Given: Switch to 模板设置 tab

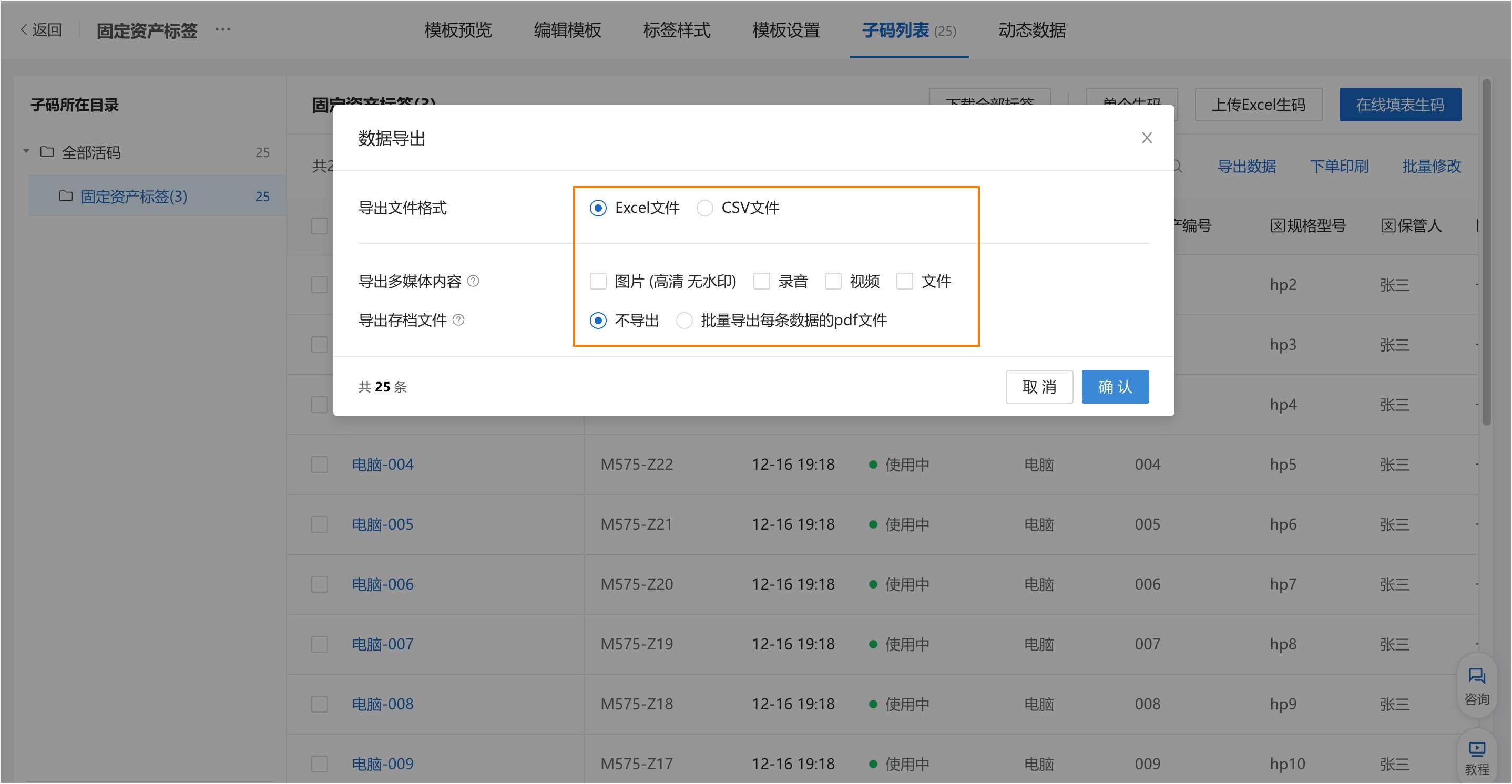Looking at the screenshot, I should [786, 30].
